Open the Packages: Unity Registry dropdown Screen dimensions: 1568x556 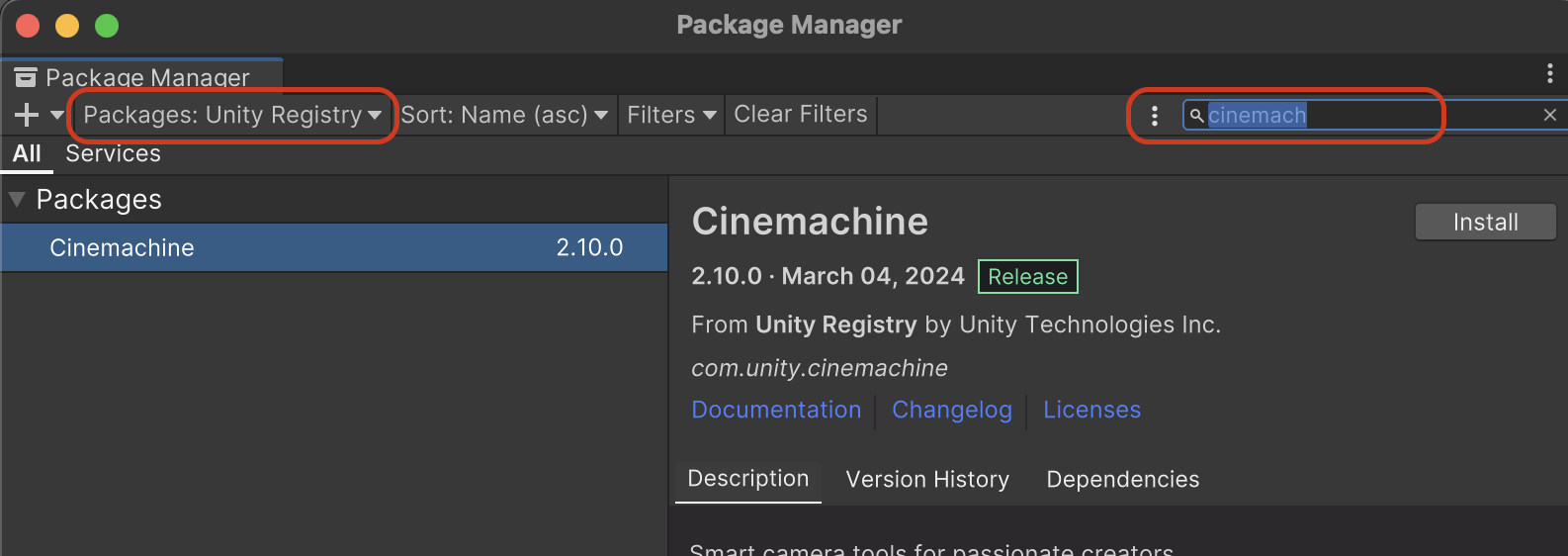click(x=232, y=115)
